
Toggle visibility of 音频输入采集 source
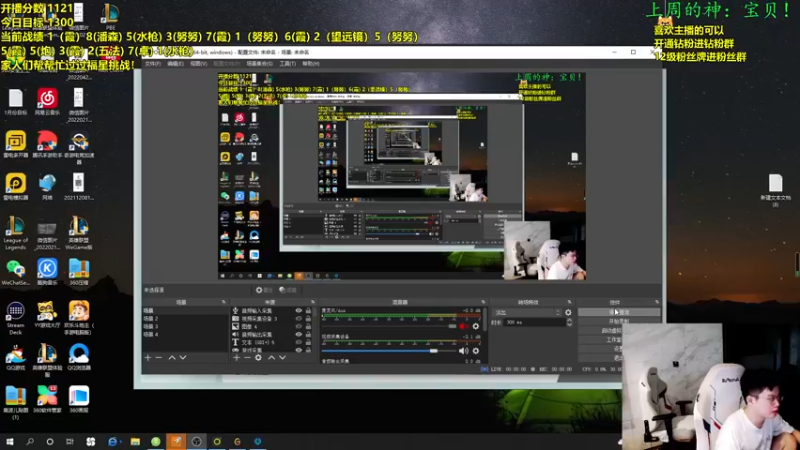click(x=298, y=310)
